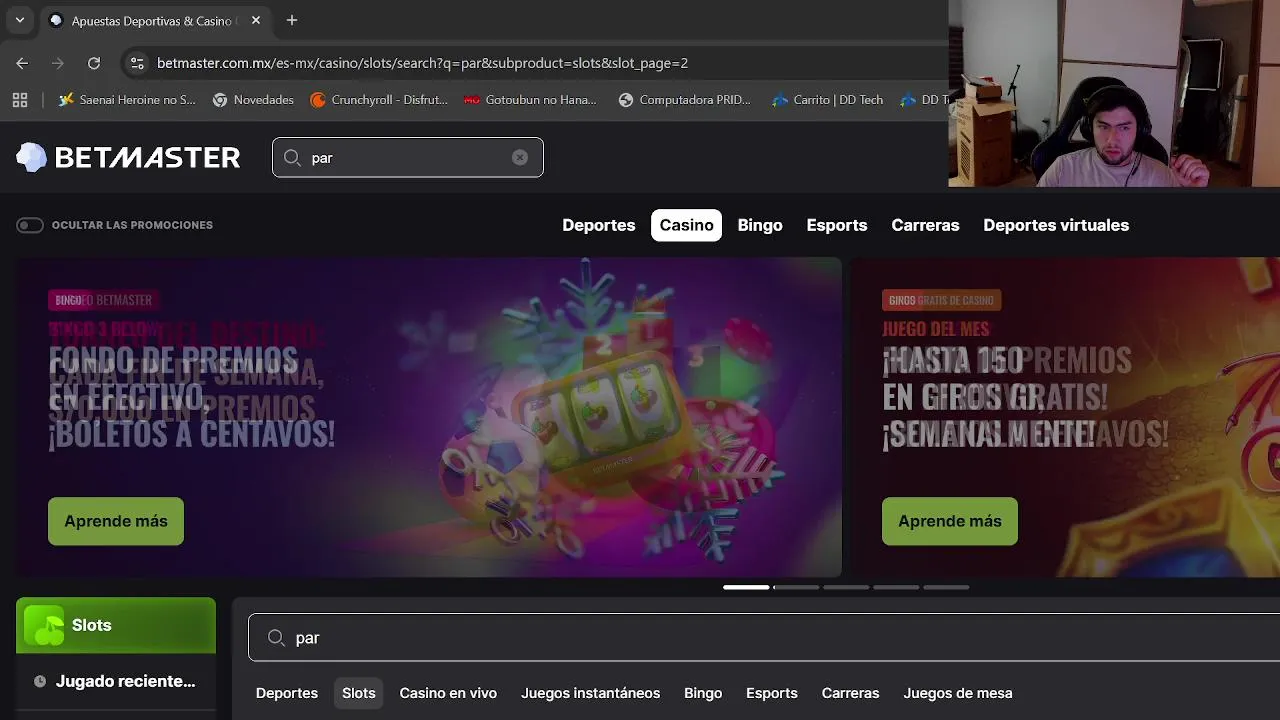The width and height of the screenshot is (1280, 720).
Task: Filter search results by Bingo tab
Action: [703, 693]
